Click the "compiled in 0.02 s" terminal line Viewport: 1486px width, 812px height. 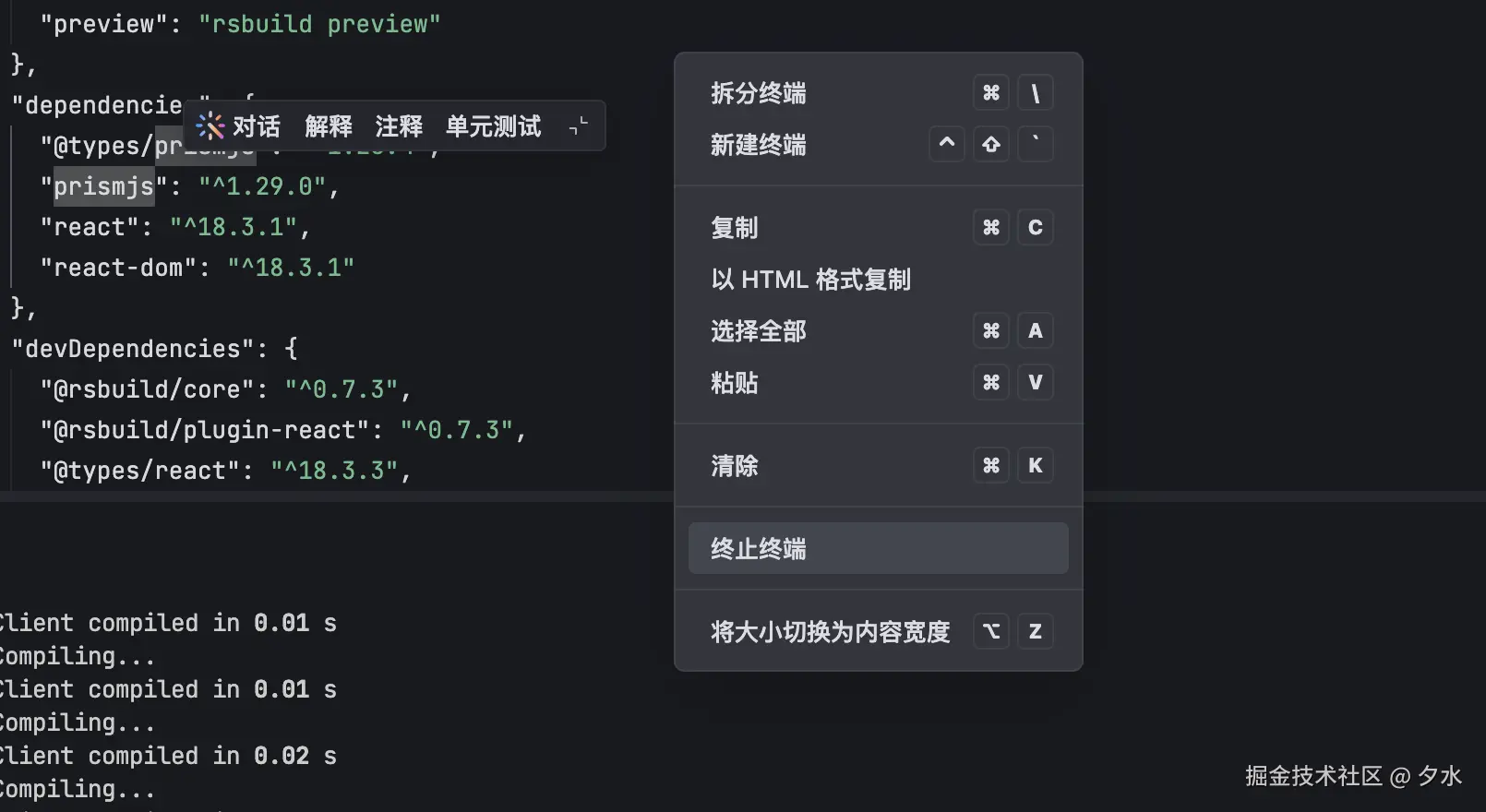pyautogui.click(x=168, y=756)
